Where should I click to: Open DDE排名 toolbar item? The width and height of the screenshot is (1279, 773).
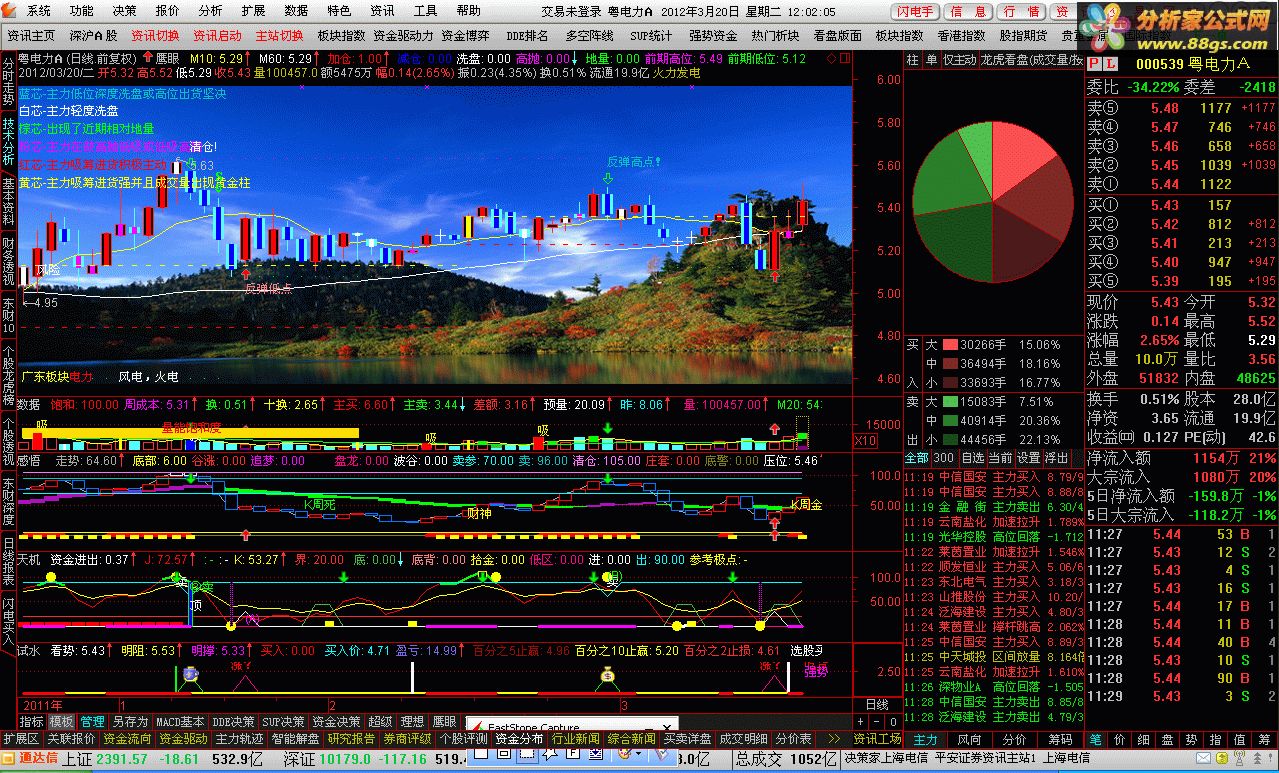[528, 35]
